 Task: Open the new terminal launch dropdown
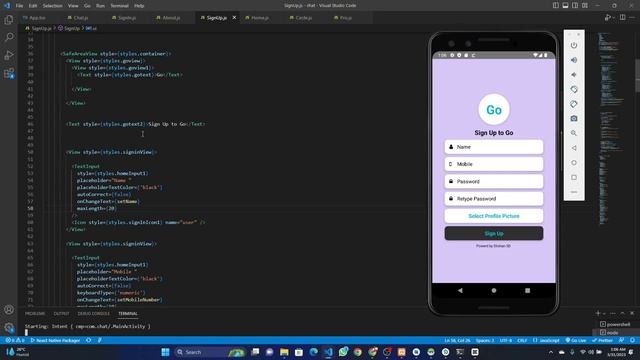[604, 313]
